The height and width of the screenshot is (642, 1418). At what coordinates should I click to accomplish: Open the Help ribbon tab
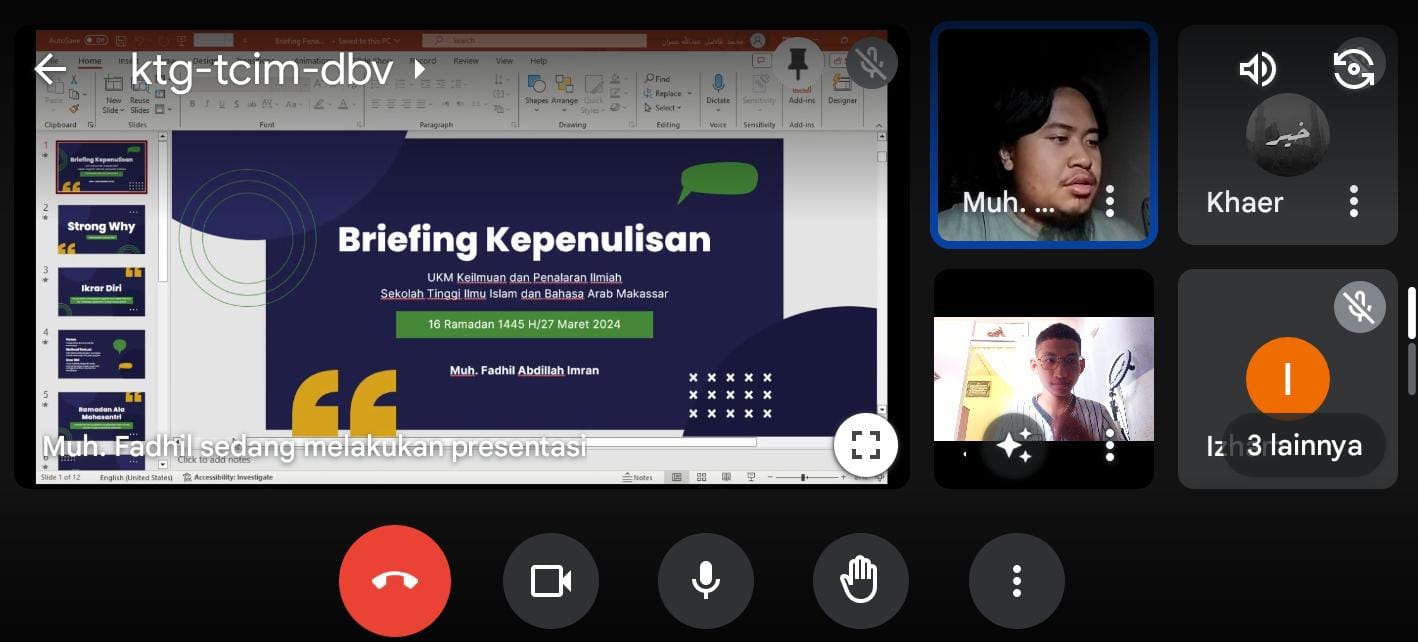coord(538,61)
